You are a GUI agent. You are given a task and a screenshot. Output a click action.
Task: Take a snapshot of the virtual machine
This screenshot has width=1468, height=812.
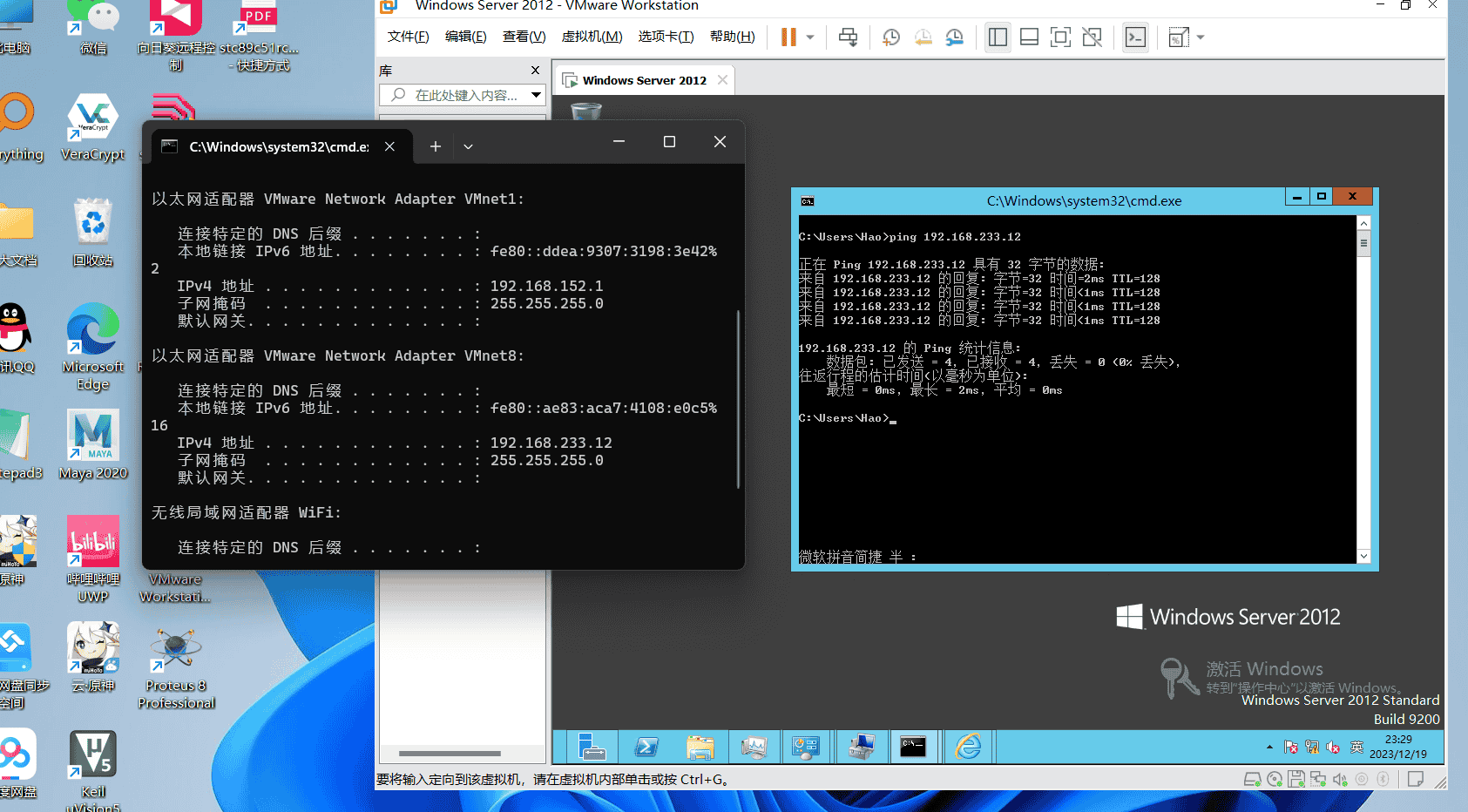(x=890, y=37)
